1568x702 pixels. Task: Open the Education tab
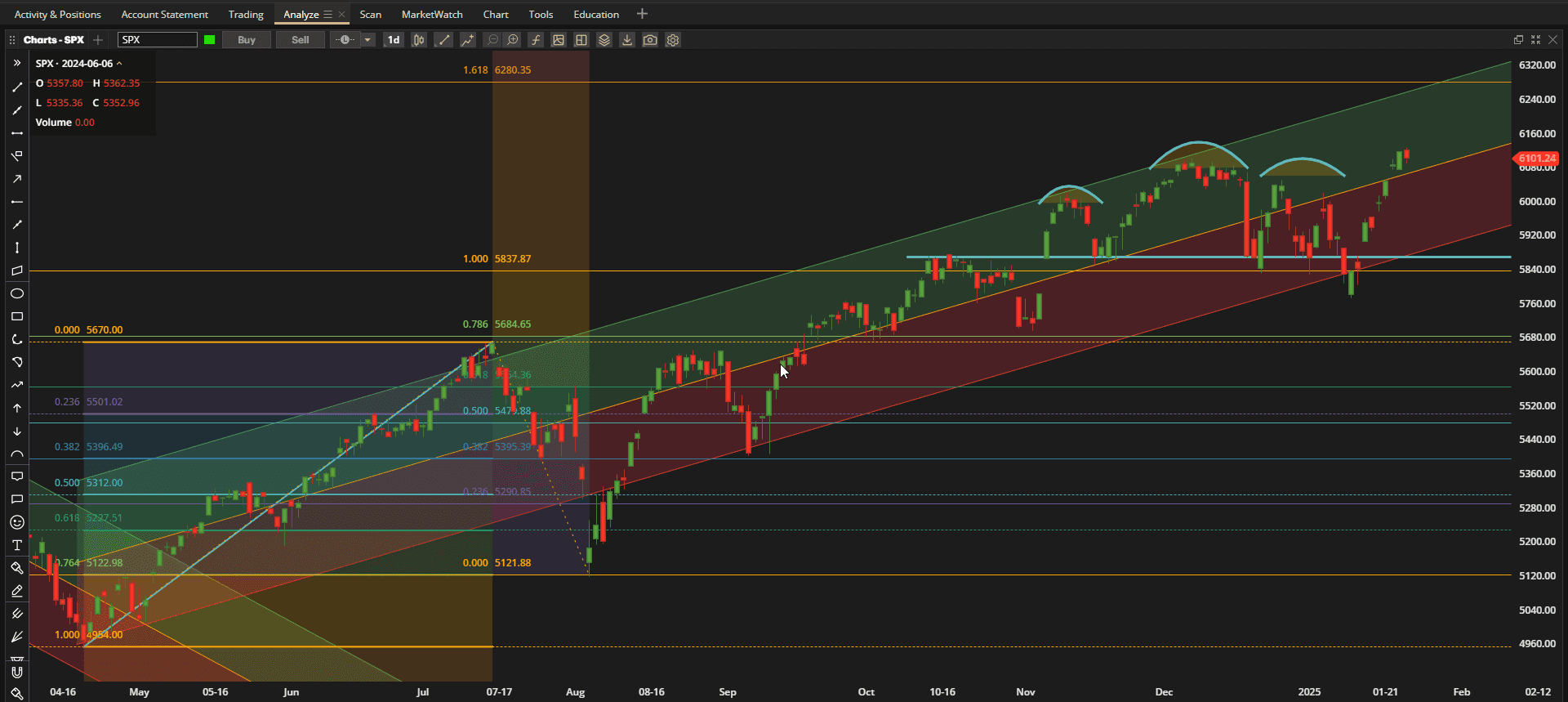[596, 14]
